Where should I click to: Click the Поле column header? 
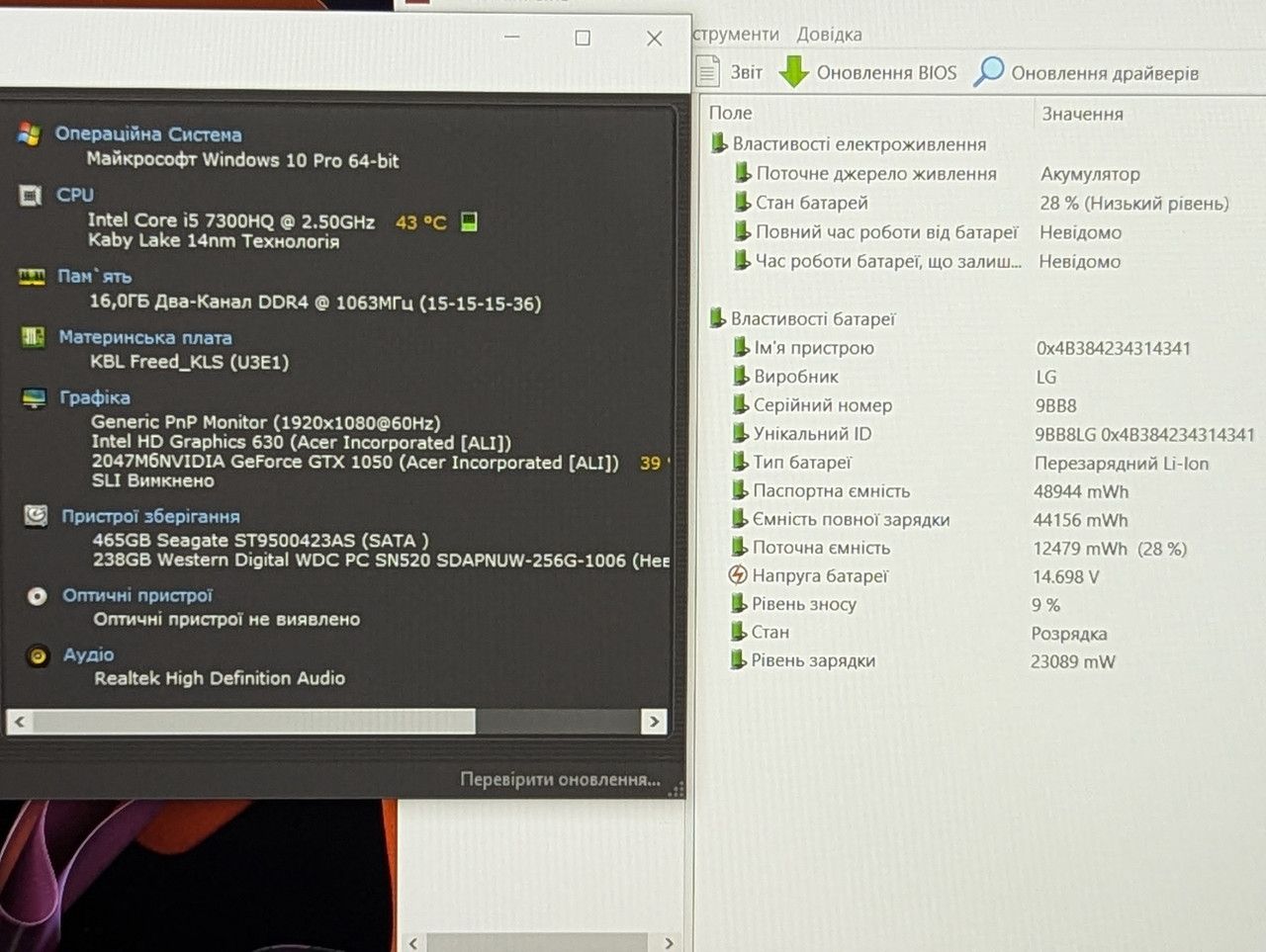(x=731, y=114)
